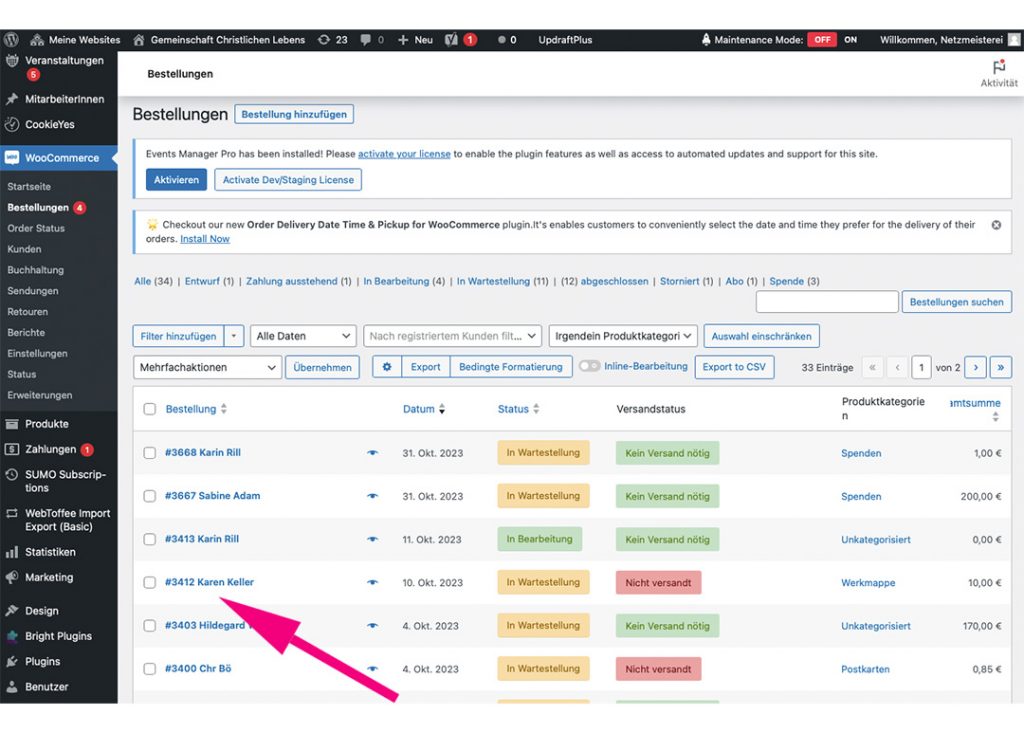Open the Mehrfachaktionen dropdown

tap(208, 367)
